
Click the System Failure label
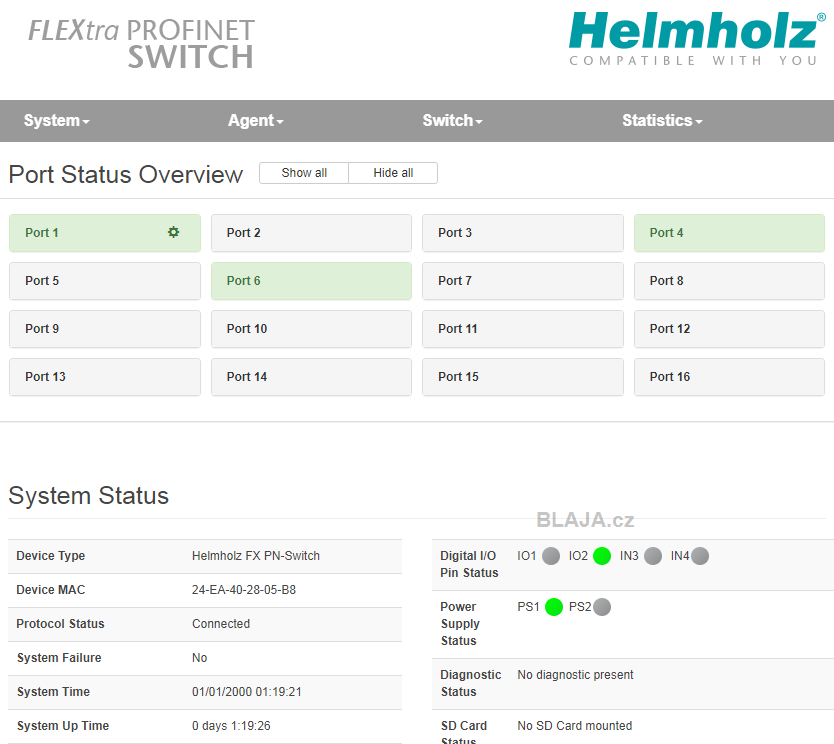(x=59, y=658)
